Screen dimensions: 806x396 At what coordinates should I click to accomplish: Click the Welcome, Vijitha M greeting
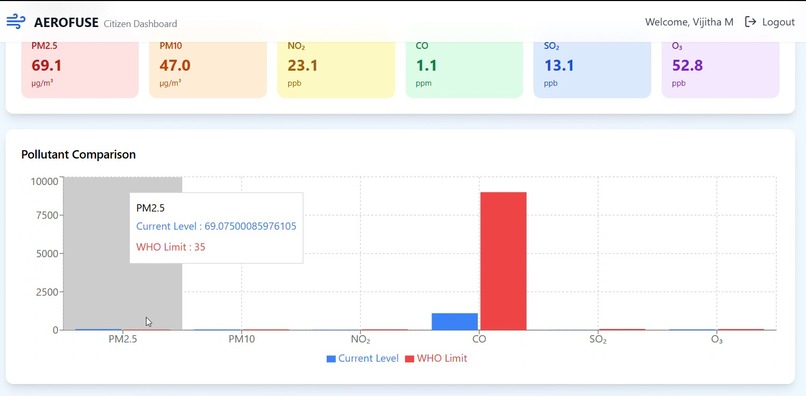(x=689, y=22)
